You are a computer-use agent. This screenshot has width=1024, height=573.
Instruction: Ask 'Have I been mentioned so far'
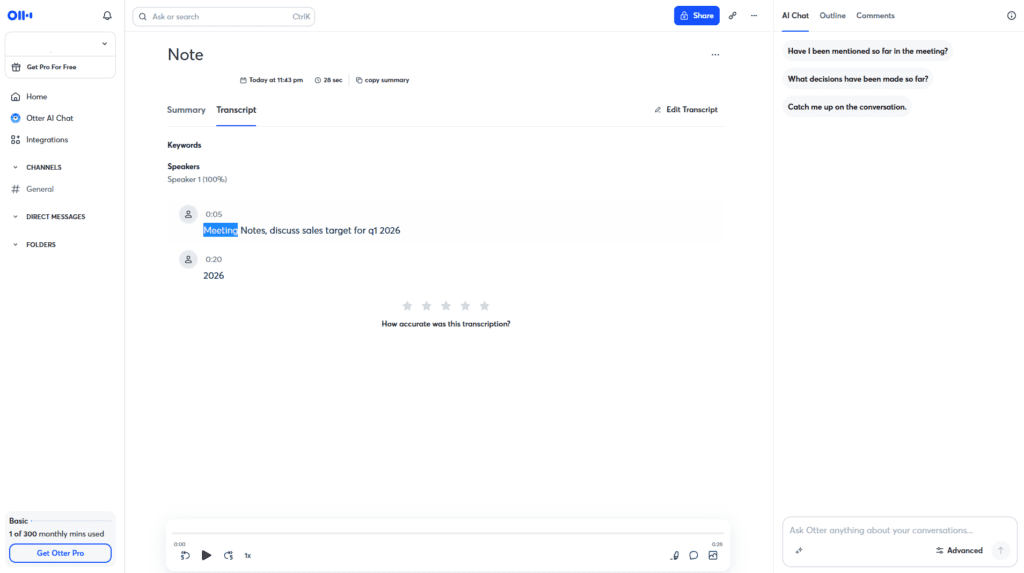click(x=867, y=51)
